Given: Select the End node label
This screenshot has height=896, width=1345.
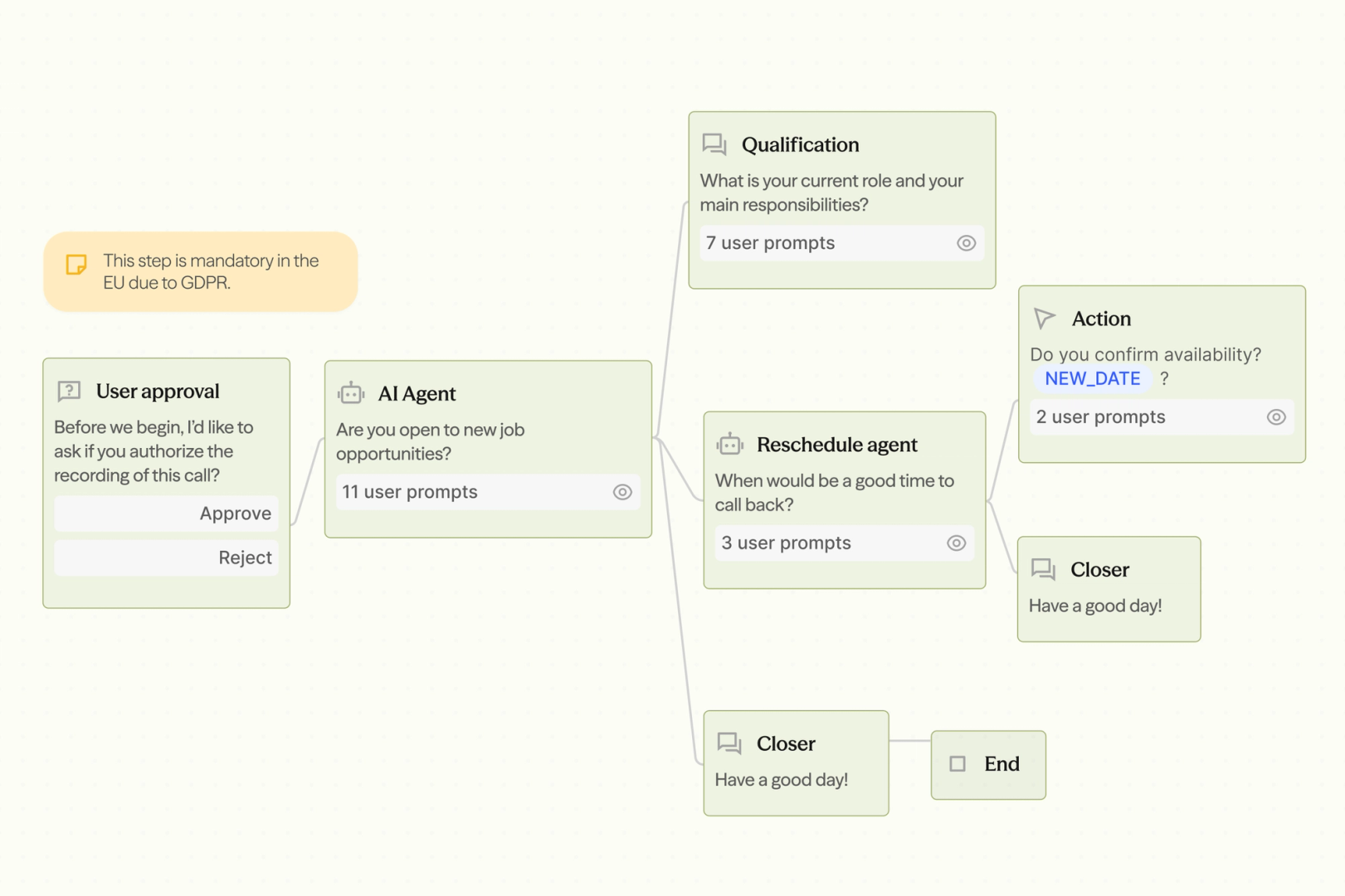Looking at the screenshot, I should click(1001, 763).
